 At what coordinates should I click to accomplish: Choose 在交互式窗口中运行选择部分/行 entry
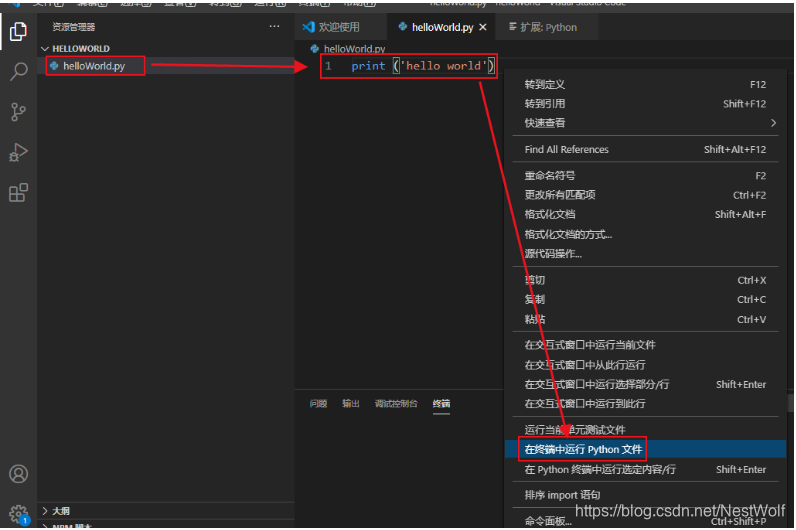[x=645, y=384]
